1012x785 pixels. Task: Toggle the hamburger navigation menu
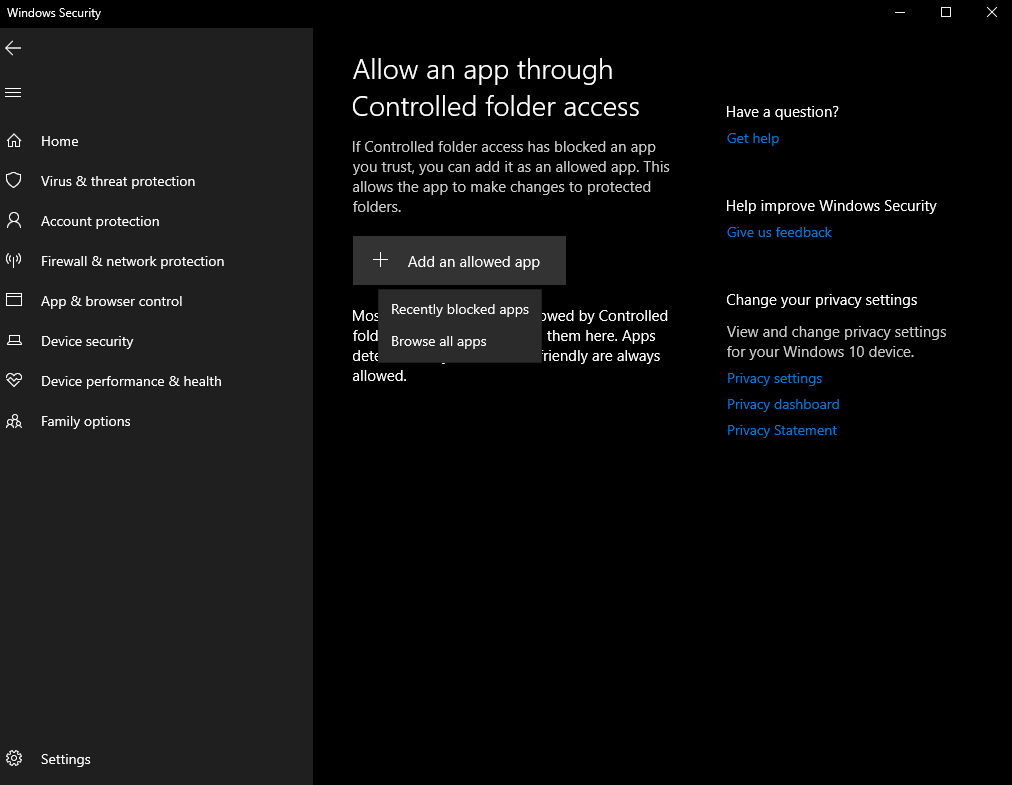coord(14,91)
